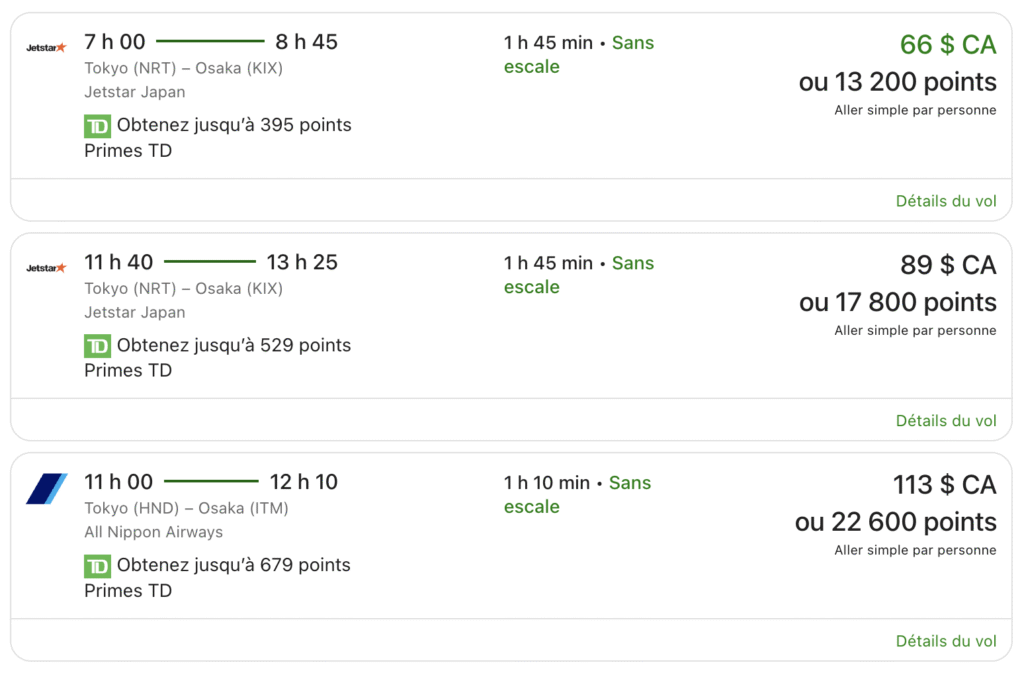
Task: Click the Jetstar logo on the 11 h 40 flight
Action: coord(45,263)
